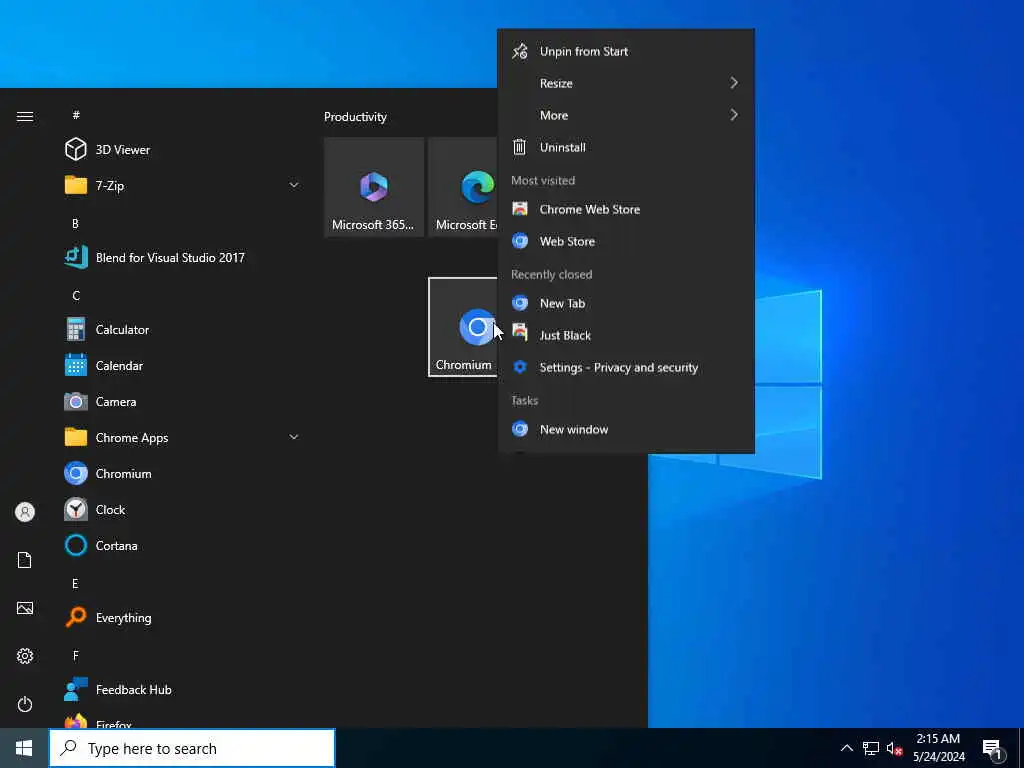This screenshot has height=768, width=1024.
Task: Select Unpin from Start
Action: pos(626,51)
